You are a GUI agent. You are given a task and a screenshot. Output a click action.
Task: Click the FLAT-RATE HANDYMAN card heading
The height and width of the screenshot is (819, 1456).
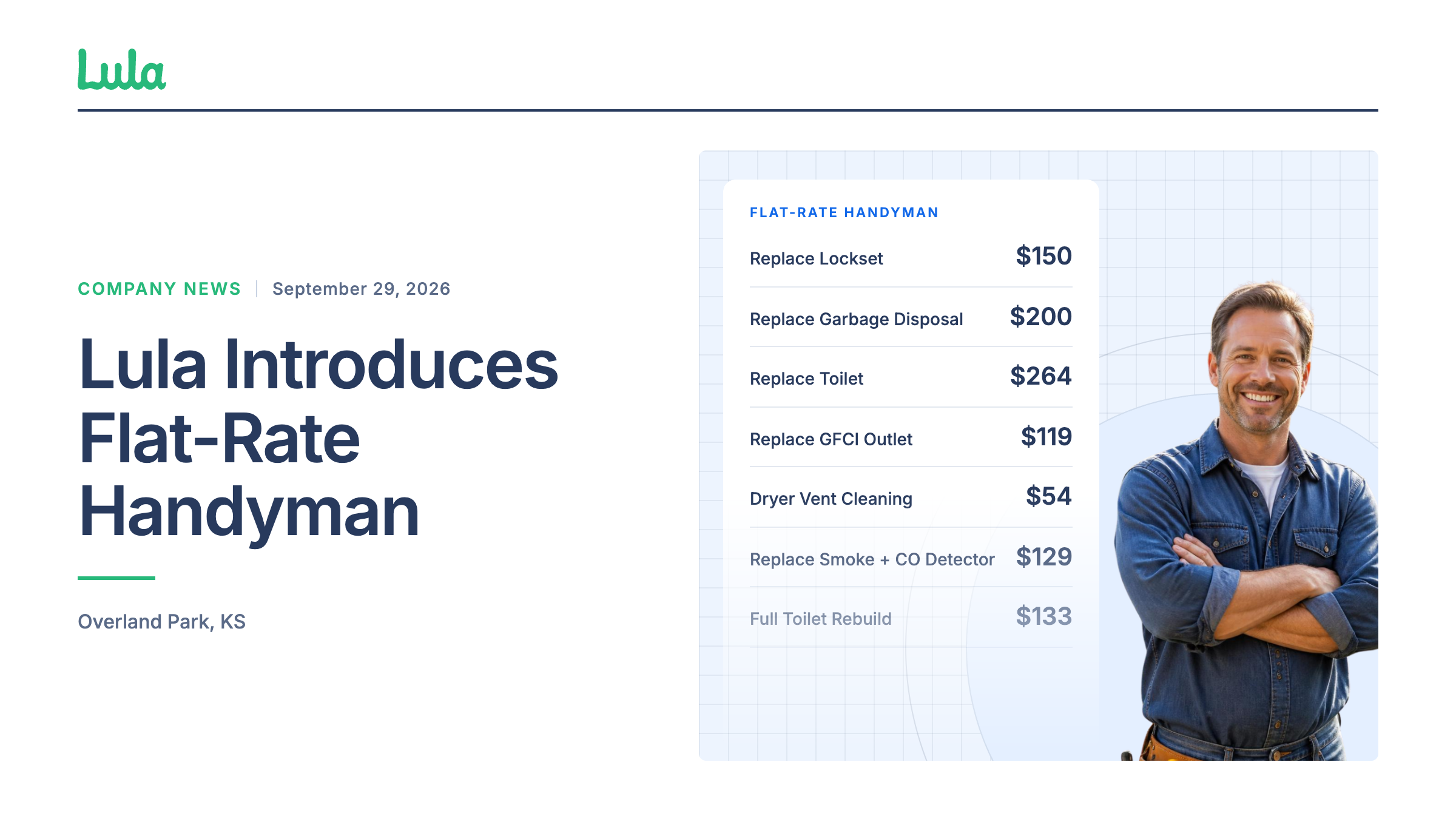(844, 212)
